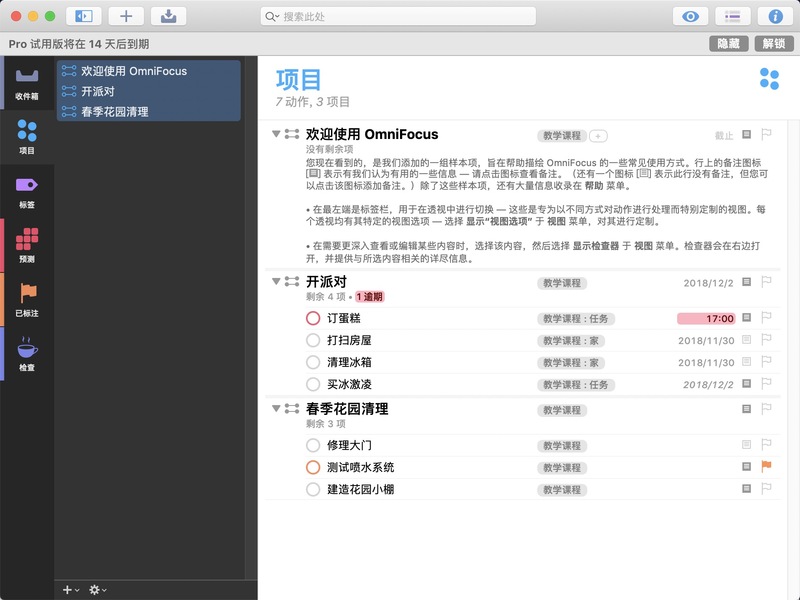Viewport: 800px width, 600px height.
Task: Open the 检查 review perspective
Action: 27,354
